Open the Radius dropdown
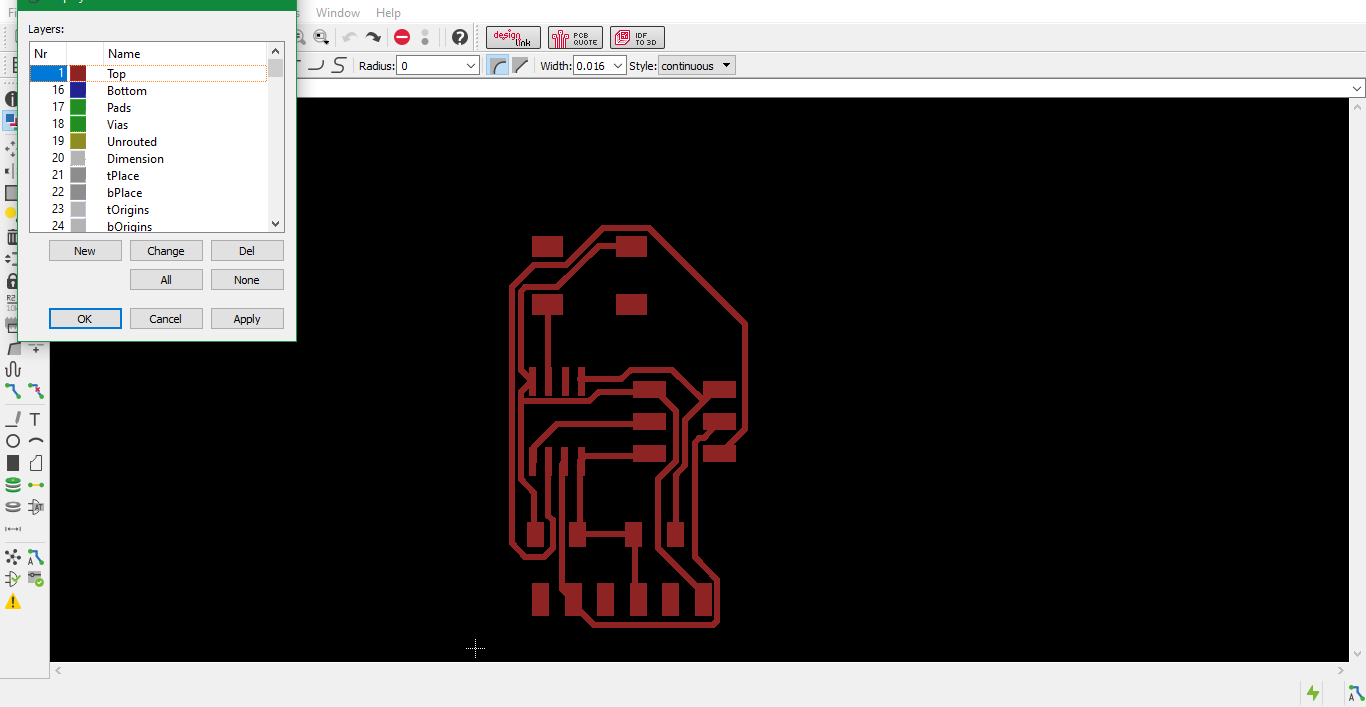This screenshot has width=1366, height=707. [x=471, y=65]
